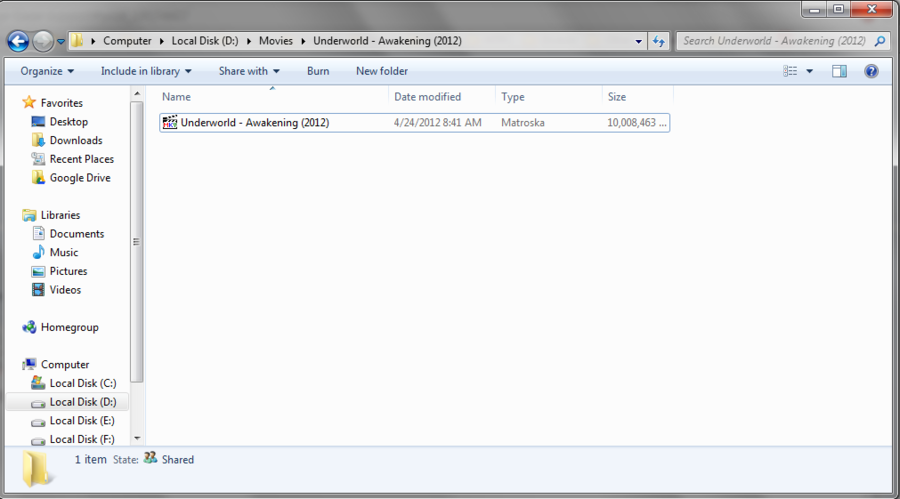Refresh the folder view
Image resolution: width=900 pixels, height=499 pixels.
pyautogui.click(x=658, y=41)
